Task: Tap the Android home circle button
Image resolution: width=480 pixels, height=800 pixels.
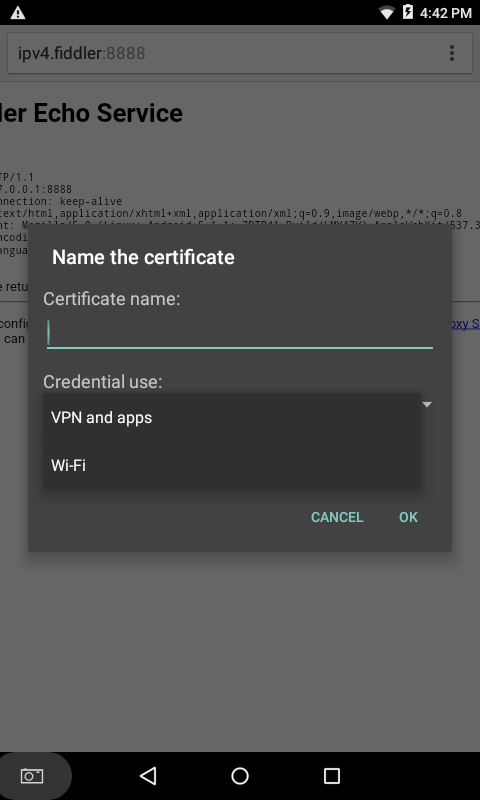Action: coord(240,776)
